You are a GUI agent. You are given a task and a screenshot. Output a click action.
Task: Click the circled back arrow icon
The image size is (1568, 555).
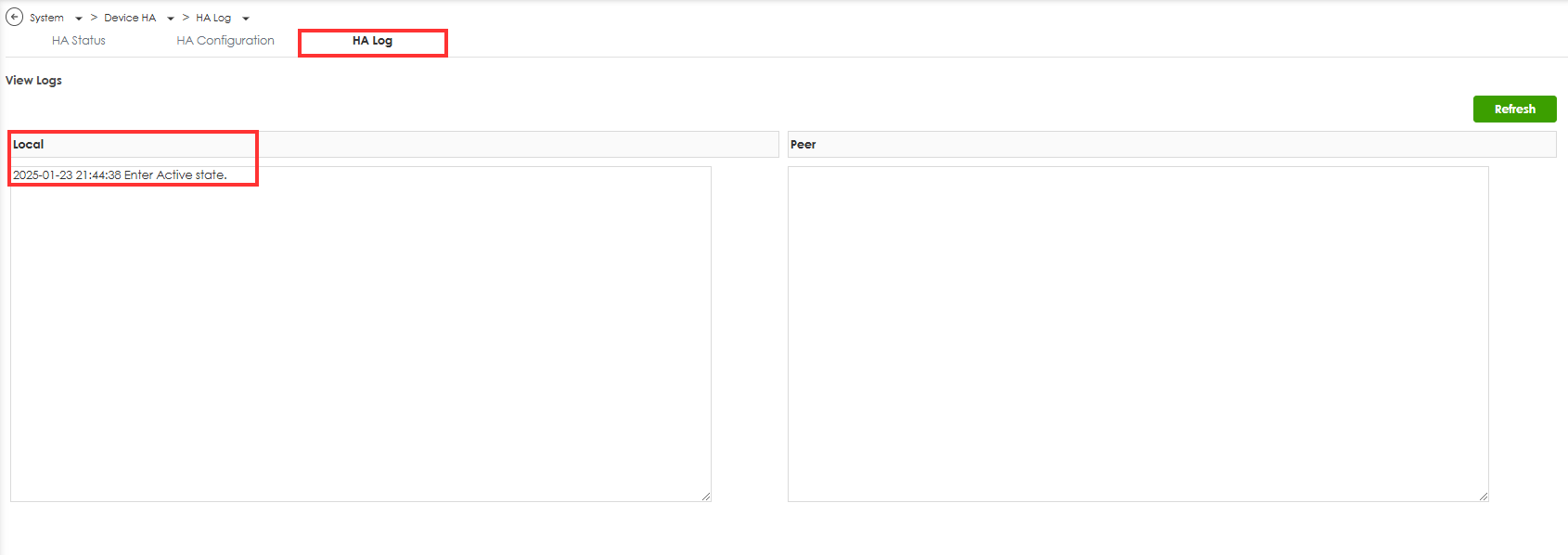point(14,17)
